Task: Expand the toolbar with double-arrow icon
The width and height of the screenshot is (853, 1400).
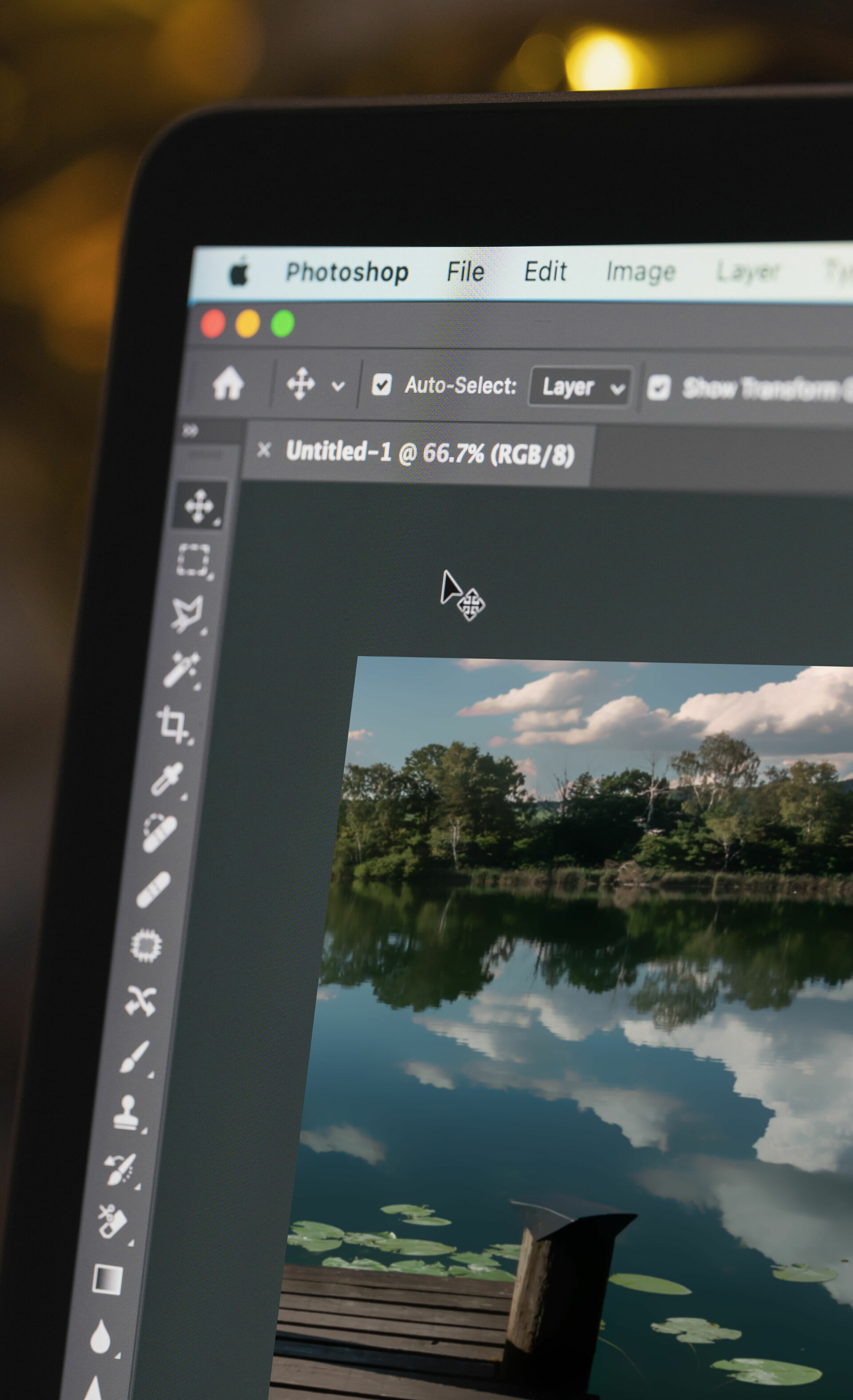Action: coord(190,431)
